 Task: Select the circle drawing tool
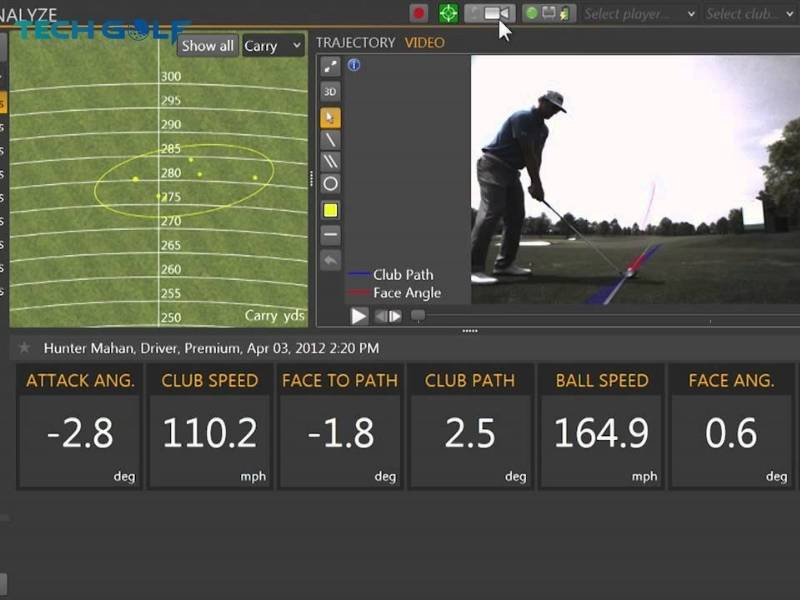point(330,184)
